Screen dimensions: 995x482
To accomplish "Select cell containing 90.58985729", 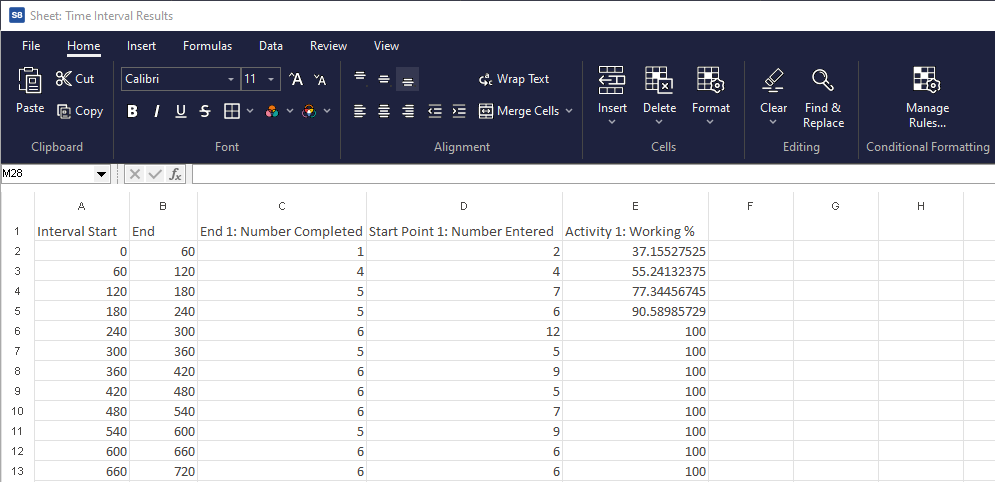I will pos(635,311).
